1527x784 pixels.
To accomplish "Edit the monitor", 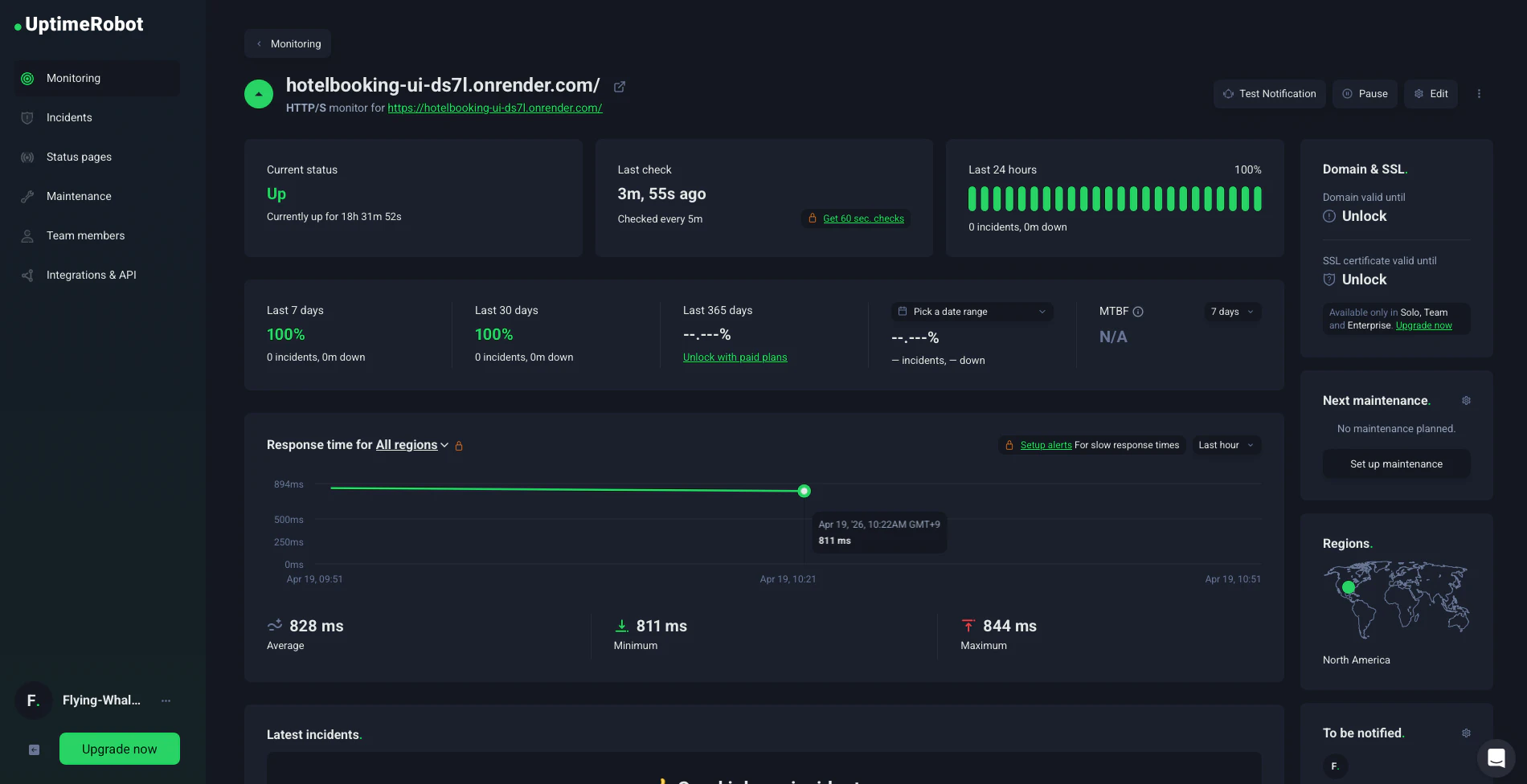I will (x=1431, y=94).
